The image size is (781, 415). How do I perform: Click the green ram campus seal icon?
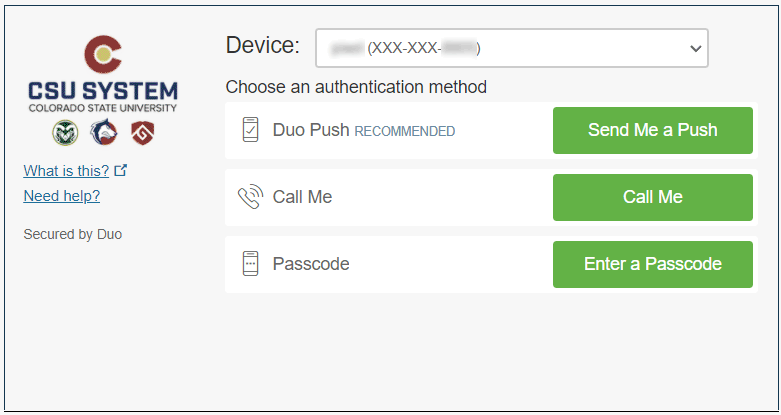pos(65,132)
